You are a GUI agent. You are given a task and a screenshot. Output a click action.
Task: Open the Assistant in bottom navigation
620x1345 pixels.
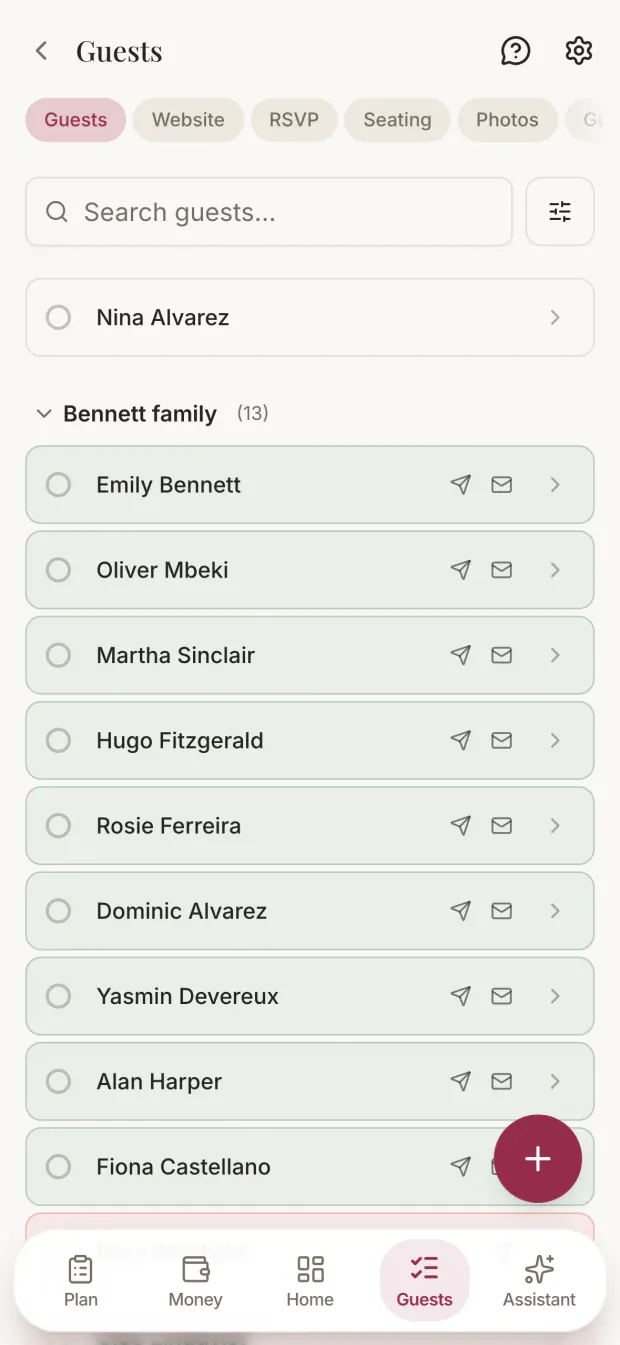click(x=539, y=1281)
